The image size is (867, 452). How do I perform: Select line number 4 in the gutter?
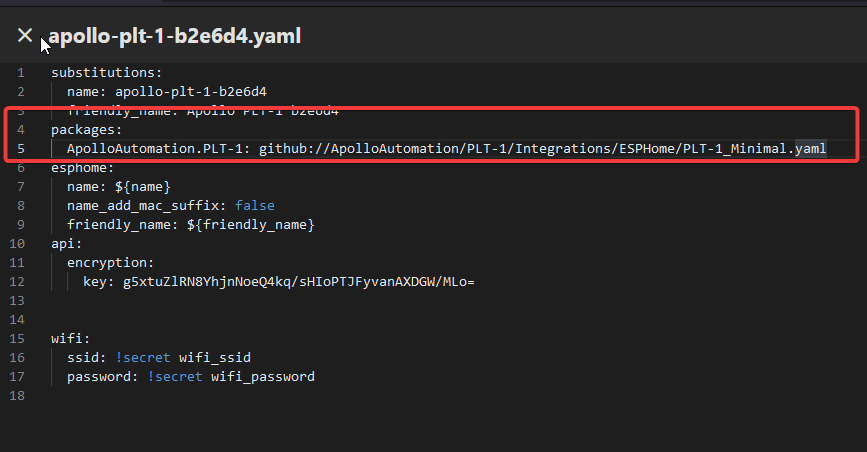pyautogui.click(x=20, y=130)
